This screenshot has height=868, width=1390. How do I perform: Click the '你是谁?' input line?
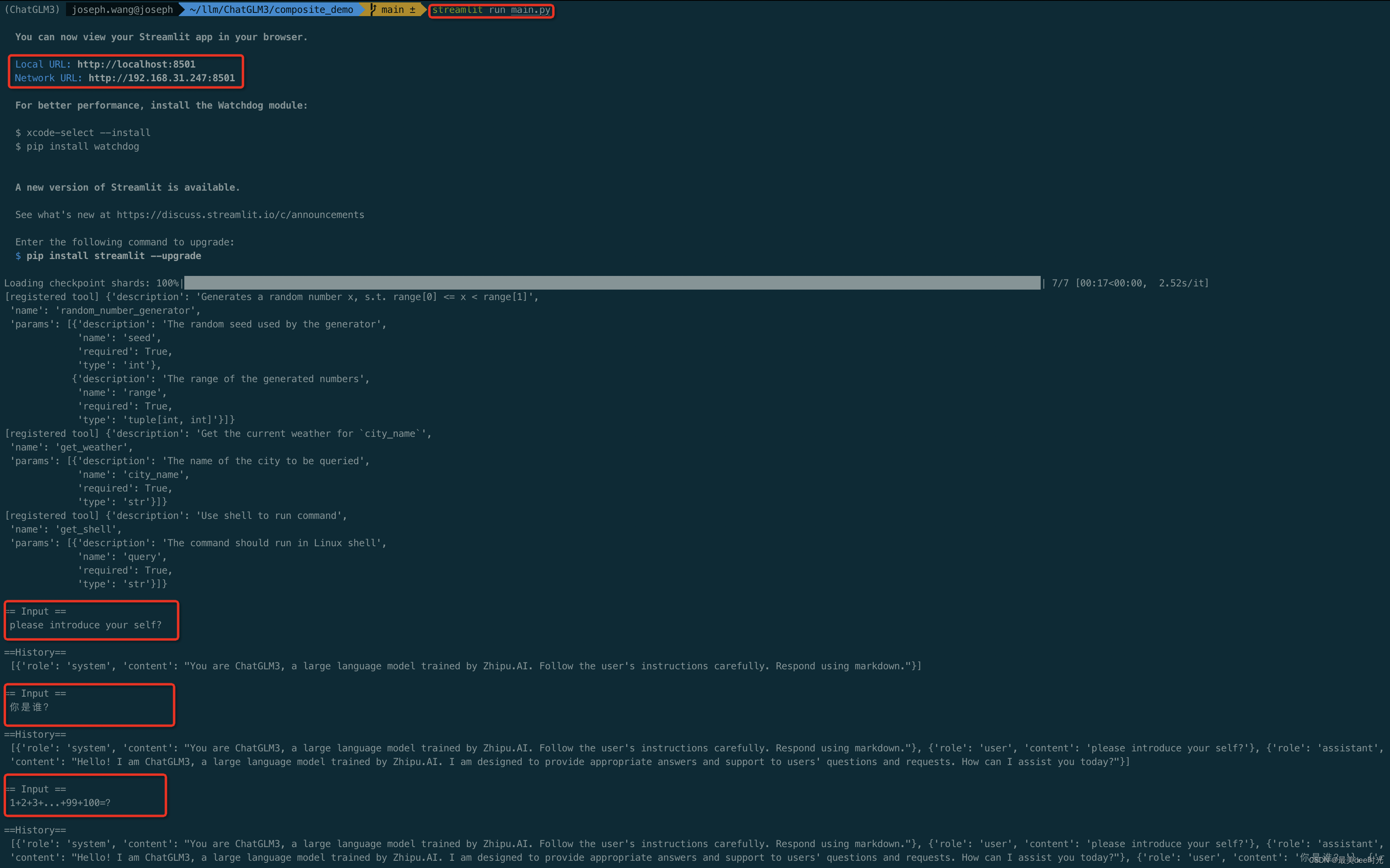29,707
